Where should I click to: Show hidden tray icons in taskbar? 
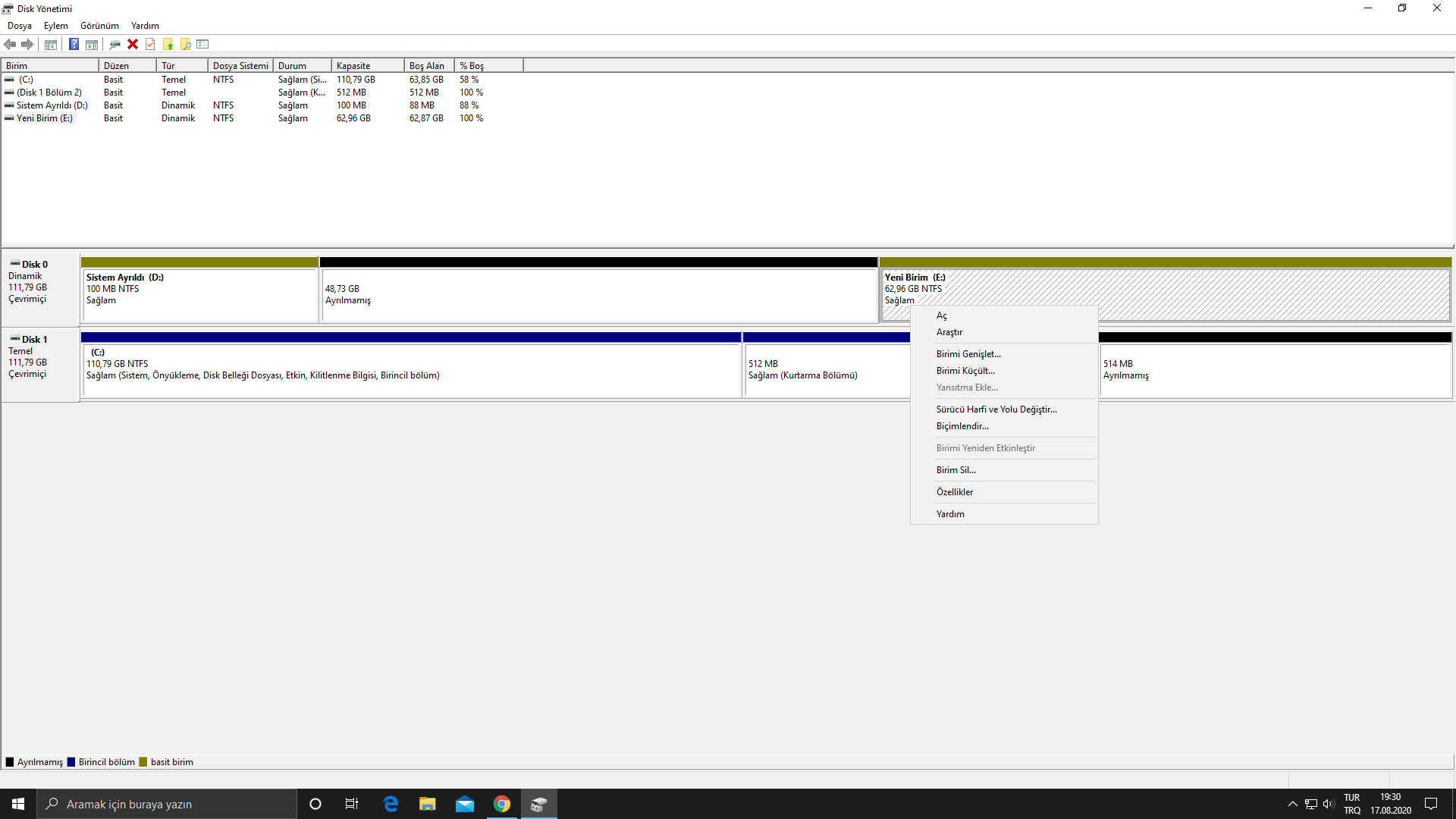tap(1292, 804)
